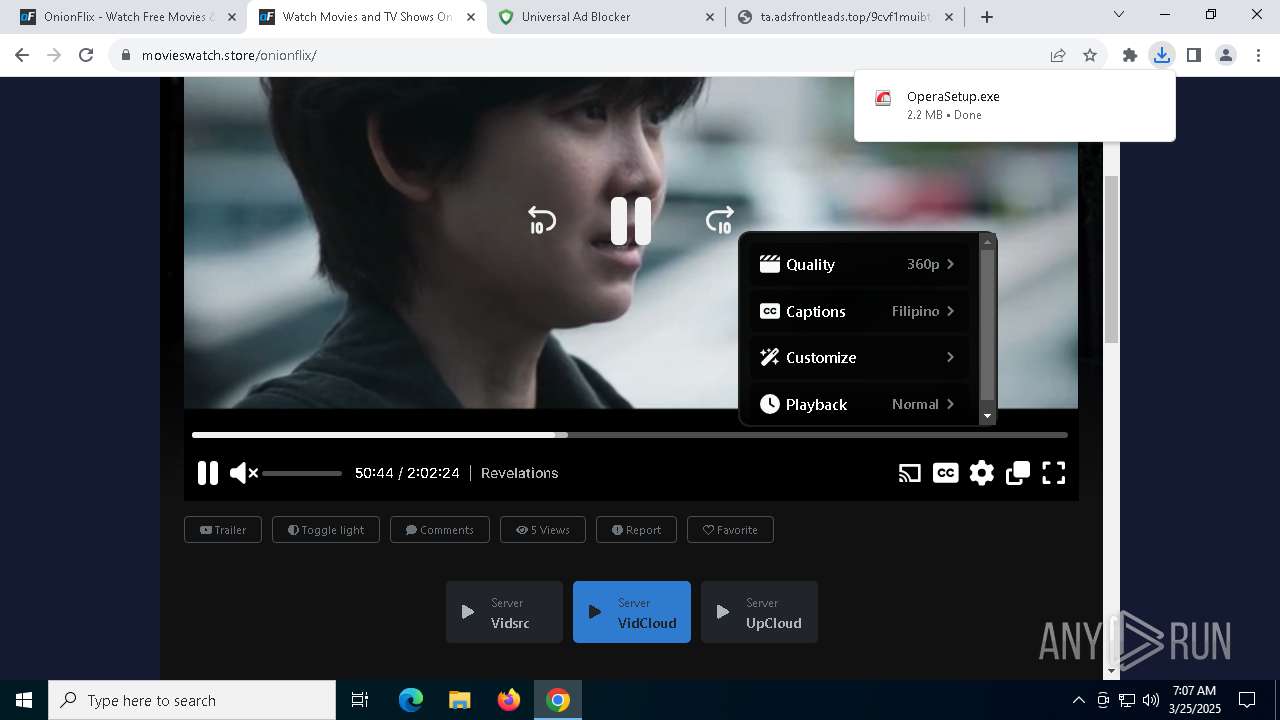The height and width of the screenshot is (720, 1280).
Task: Toggle light button below the player
Action: pyautogui.click(x=326, y=530)
